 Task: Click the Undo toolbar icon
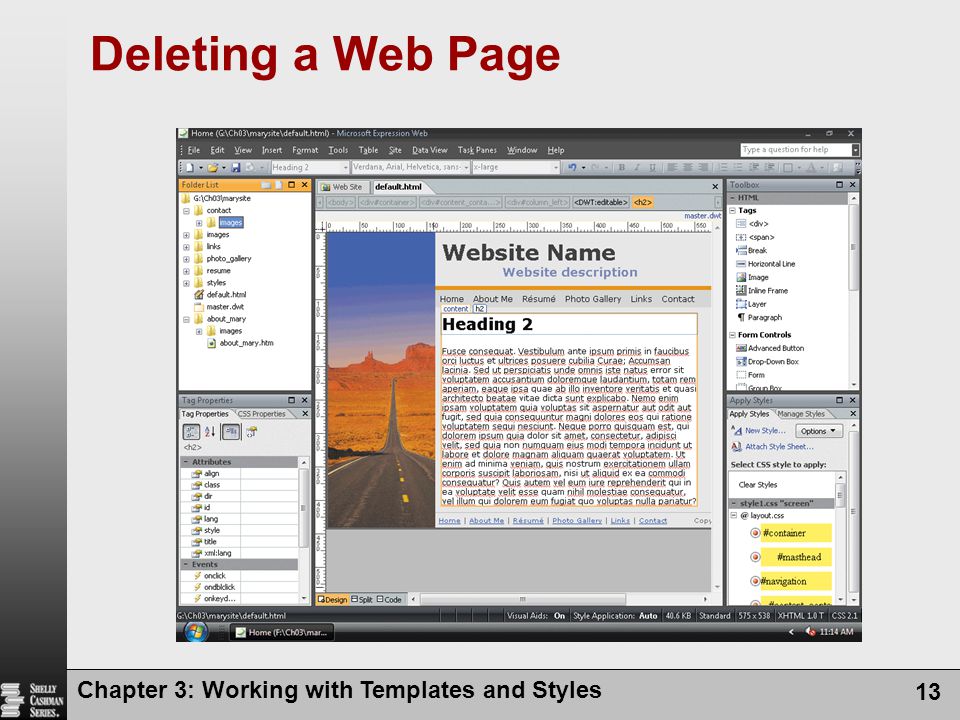point(572,167)
